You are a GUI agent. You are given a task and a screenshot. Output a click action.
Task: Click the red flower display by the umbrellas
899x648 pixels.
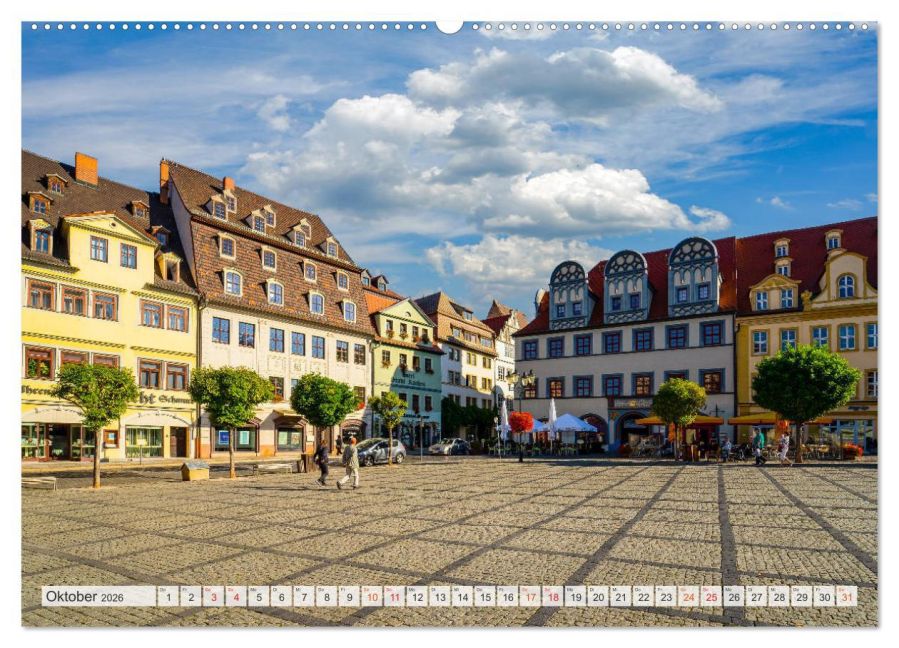[x=521, y=422]
